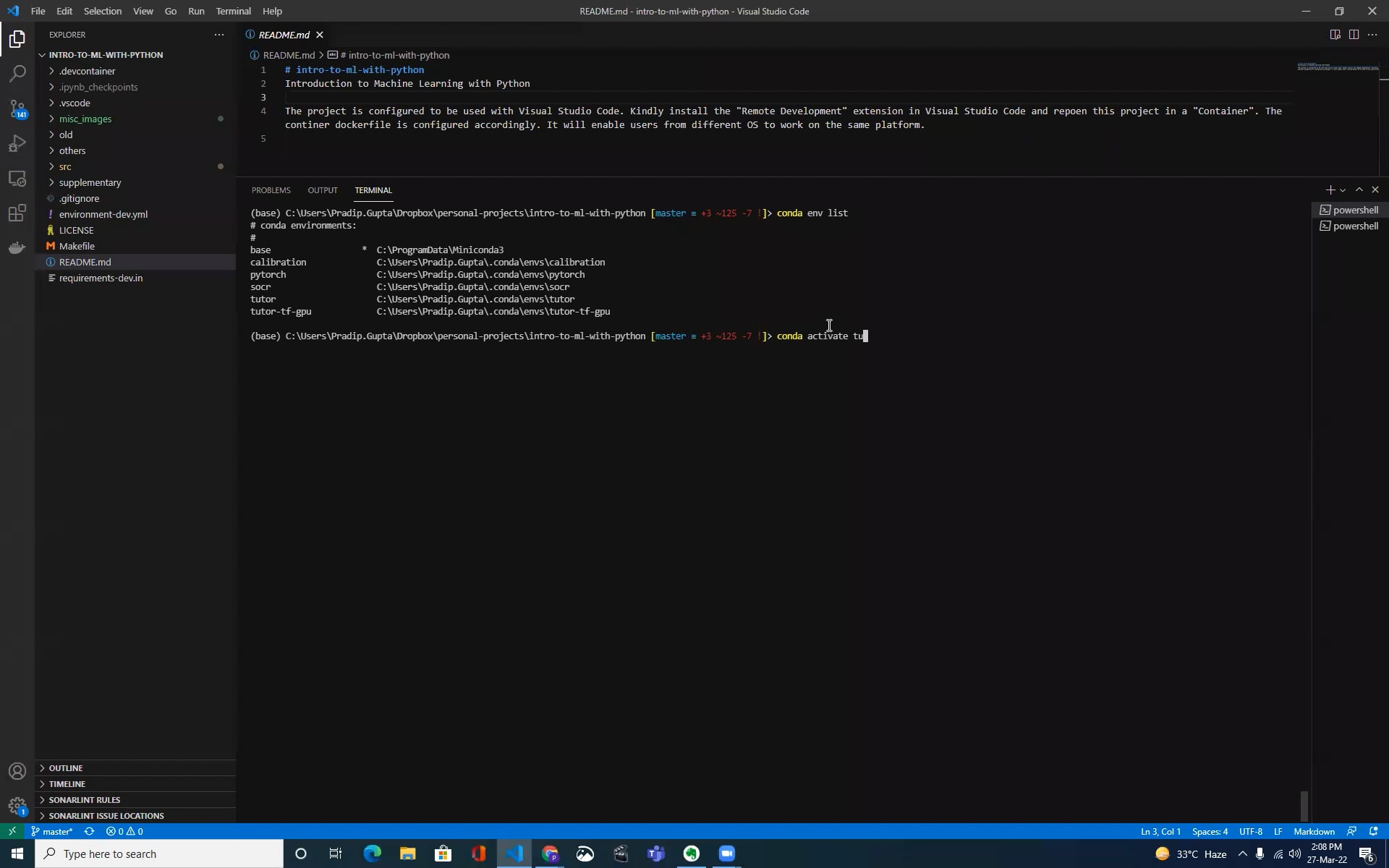Screen dimensions: 1389x868
Task: Open the Run and Debug view
Action: coord(17,143)
